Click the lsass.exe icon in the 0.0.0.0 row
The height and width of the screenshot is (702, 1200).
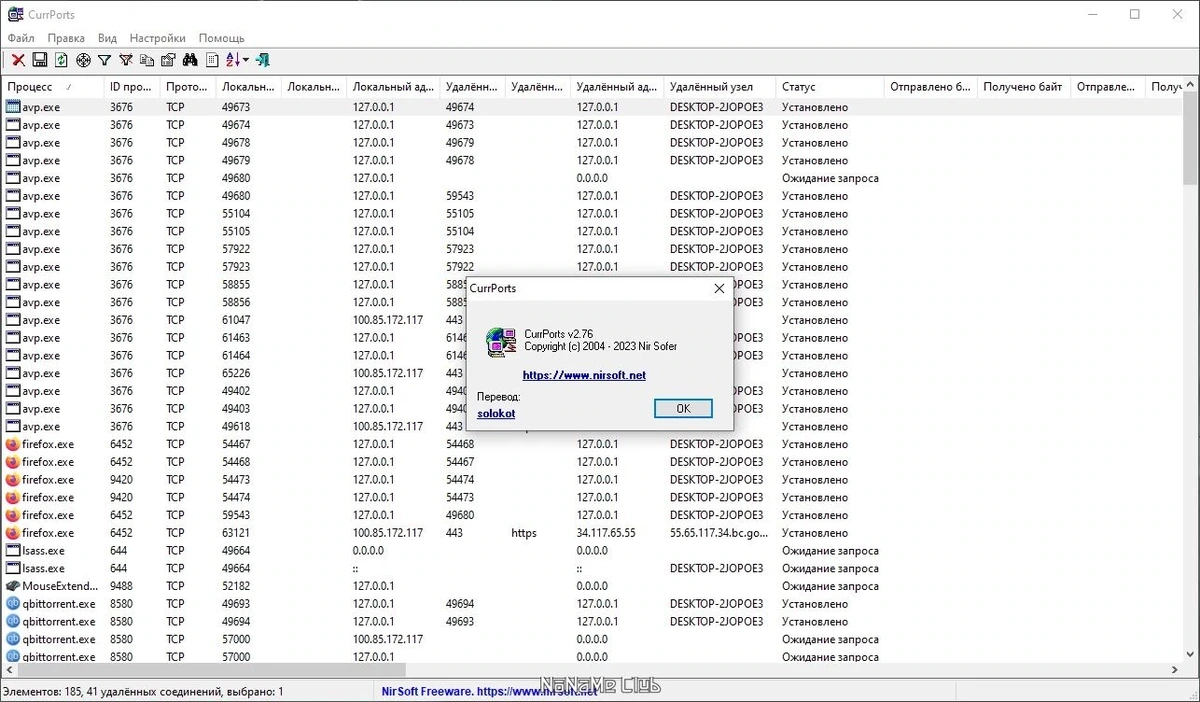(13, 551)
